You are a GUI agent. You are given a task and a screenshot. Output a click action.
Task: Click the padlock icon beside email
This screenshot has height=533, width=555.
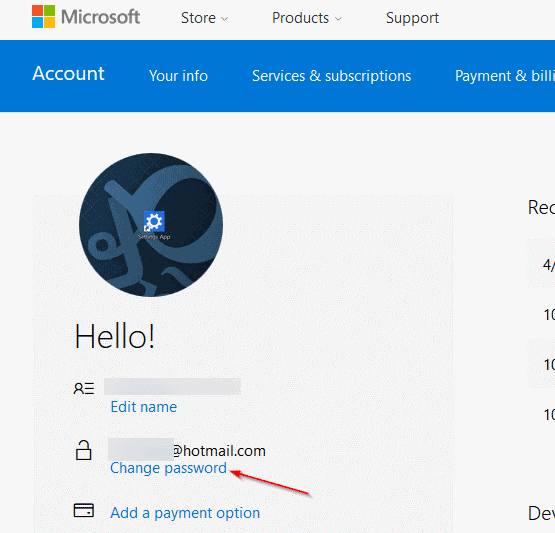coord(84,450)
